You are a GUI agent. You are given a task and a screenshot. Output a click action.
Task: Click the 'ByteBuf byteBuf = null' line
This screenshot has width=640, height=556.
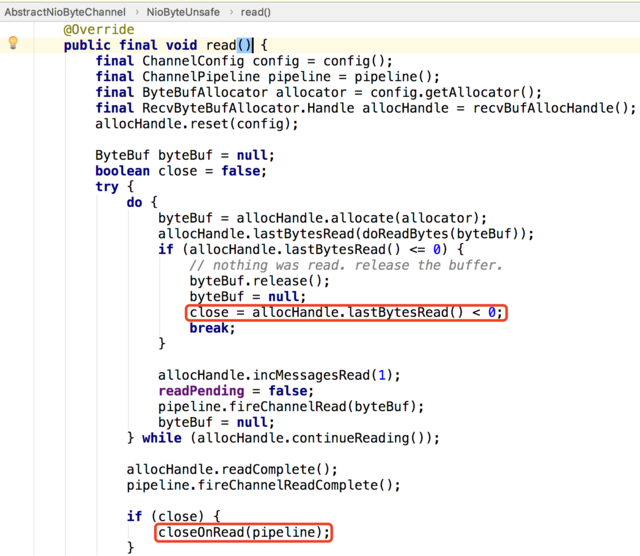point(185,155)
